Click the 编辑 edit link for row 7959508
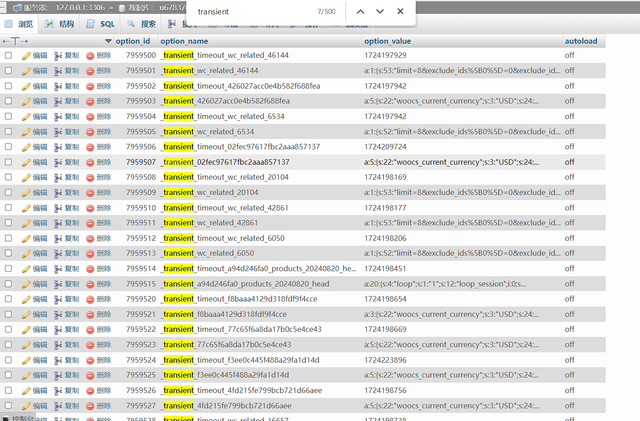This screenshot has width=640, height=421. tap(40, 177)
